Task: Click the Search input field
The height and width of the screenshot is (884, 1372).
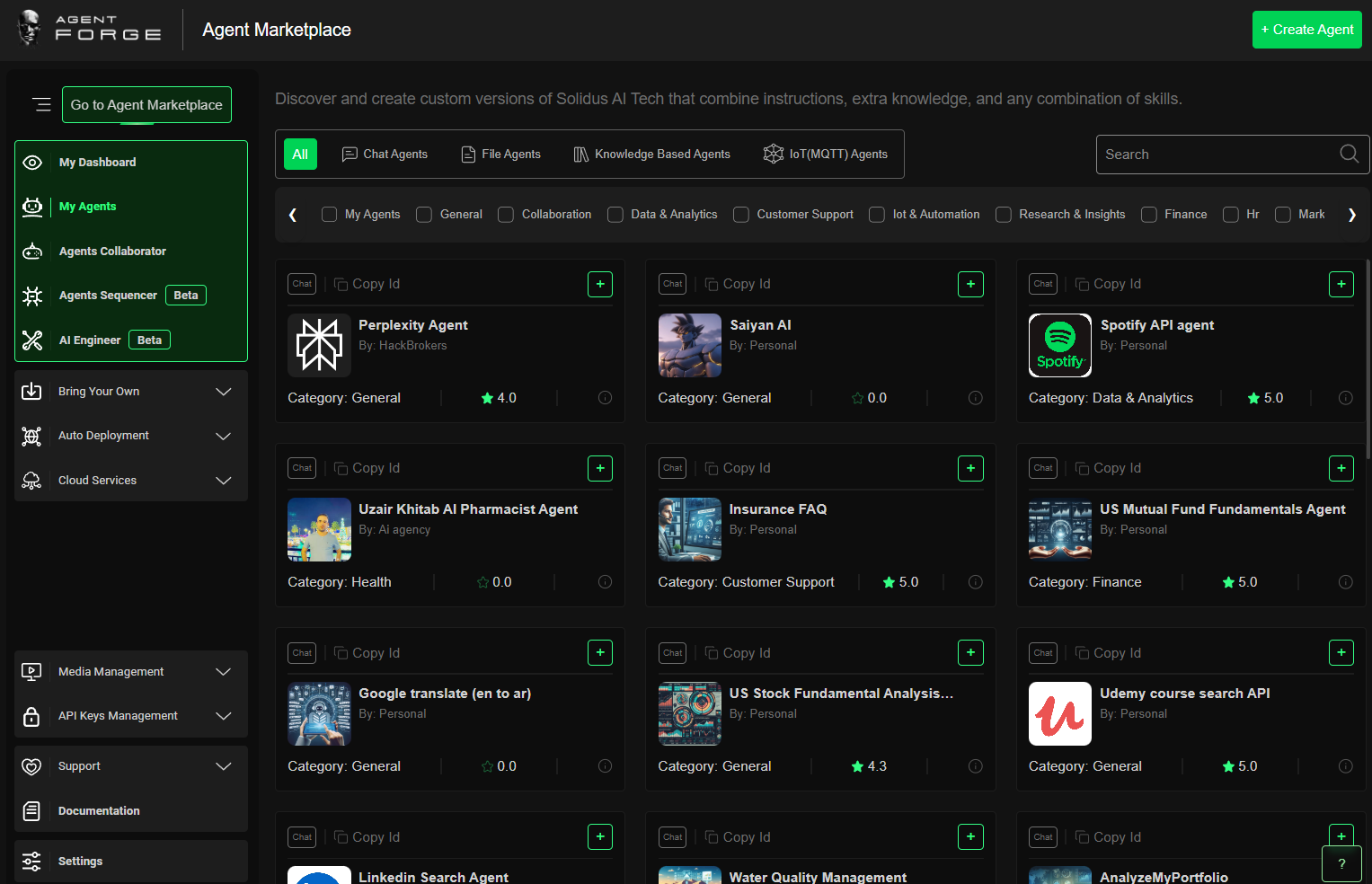Action: pyautogui.click(x=1233, y=155)
